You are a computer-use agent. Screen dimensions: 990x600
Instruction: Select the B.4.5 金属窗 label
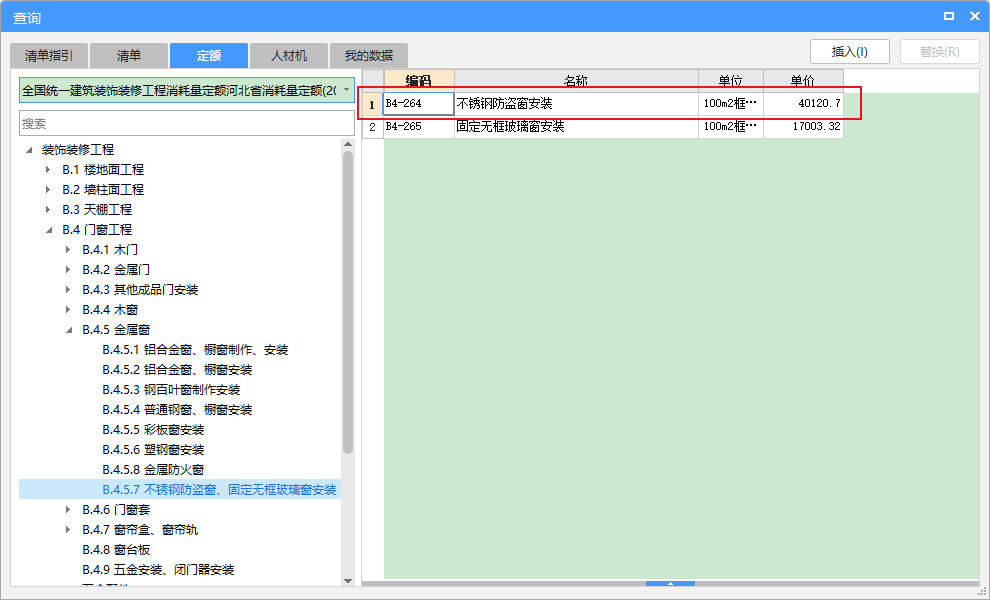pos(116,330)
